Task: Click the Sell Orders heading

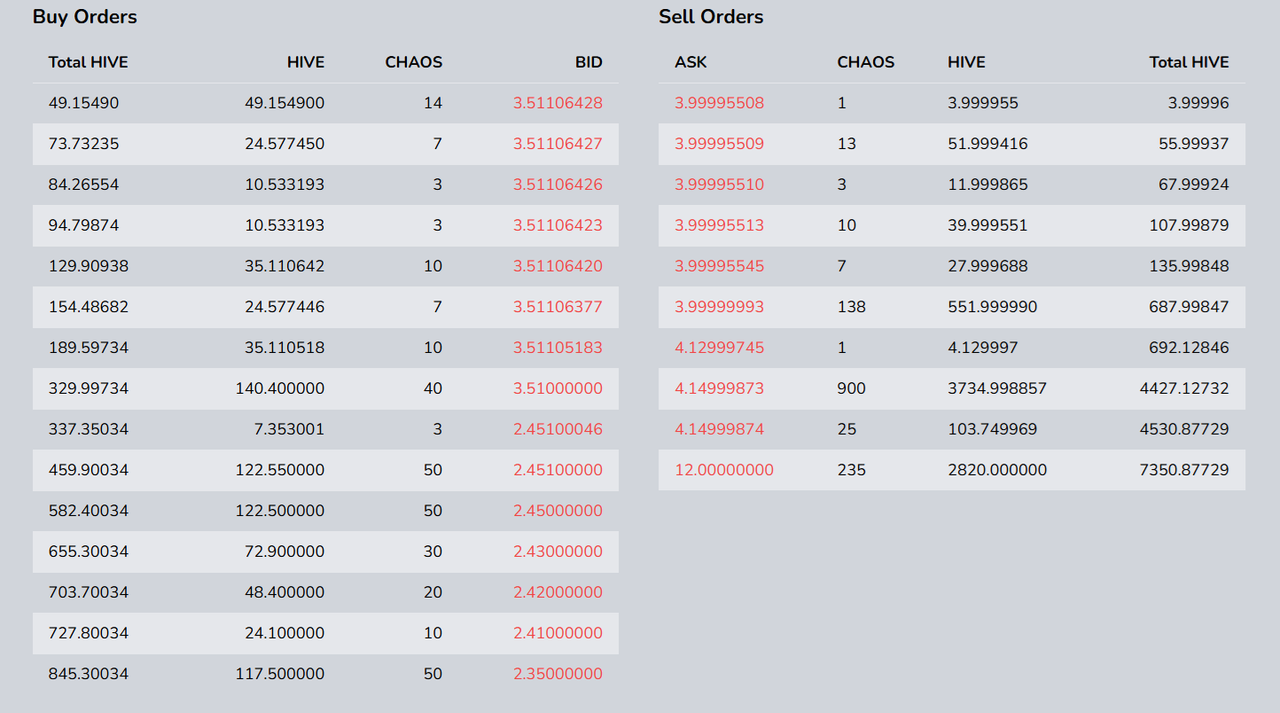Action: [x=710, y=17]
